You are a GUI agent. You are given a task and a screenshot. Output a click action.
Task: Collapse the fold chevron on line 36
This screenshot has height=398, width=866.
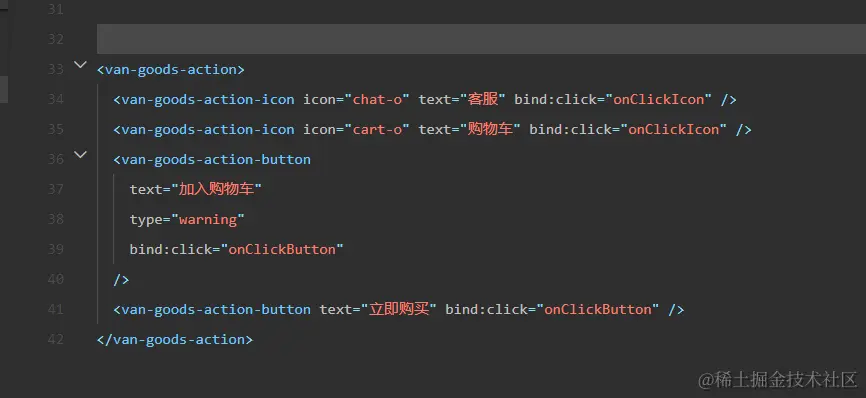[81, 155]
